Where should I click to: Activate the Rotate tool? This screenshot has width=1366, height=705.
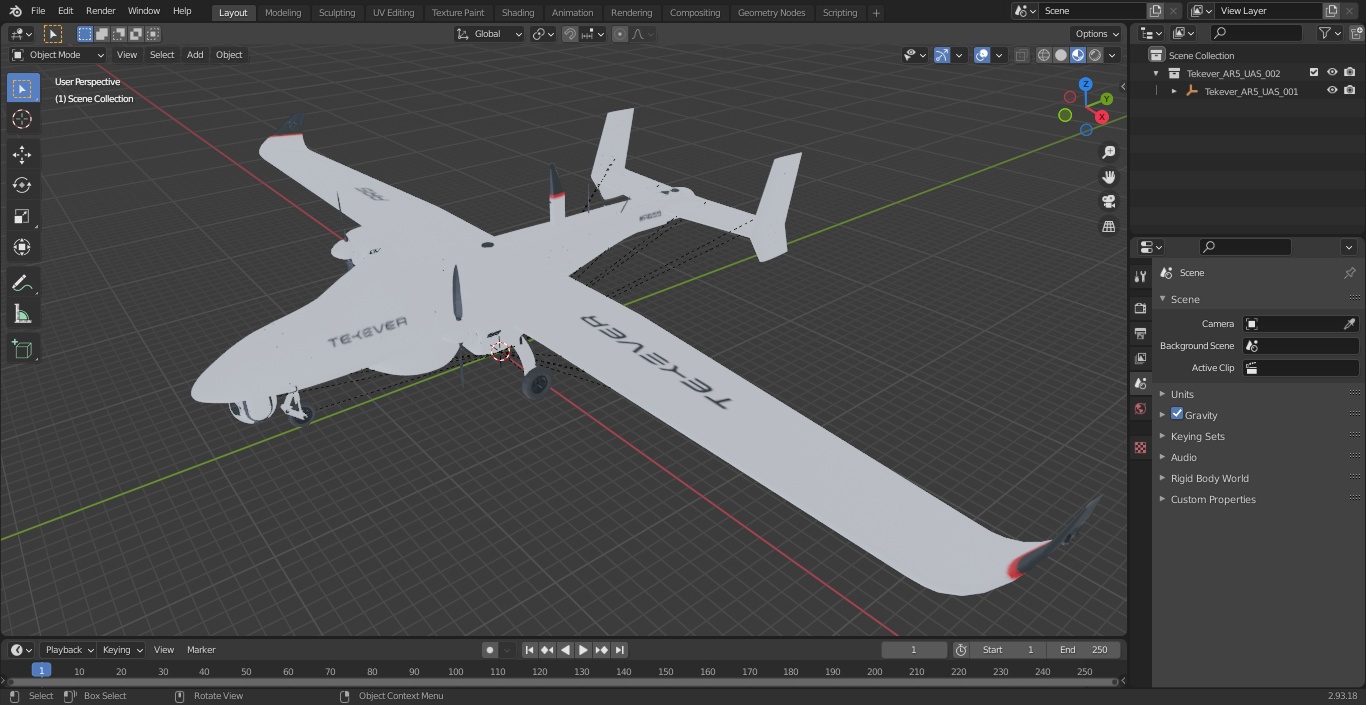(x=22, y=185)
